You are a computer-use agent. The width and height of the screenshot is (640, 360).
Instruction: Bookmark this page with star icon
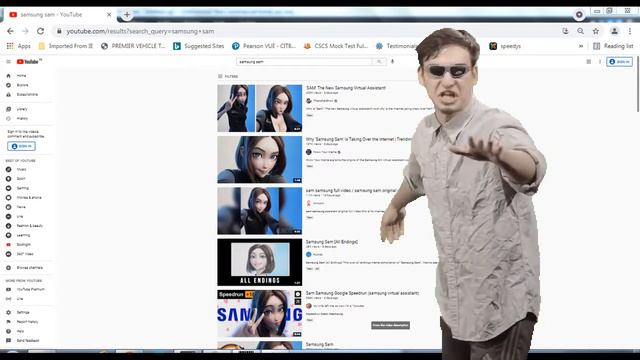coord(596,31)
